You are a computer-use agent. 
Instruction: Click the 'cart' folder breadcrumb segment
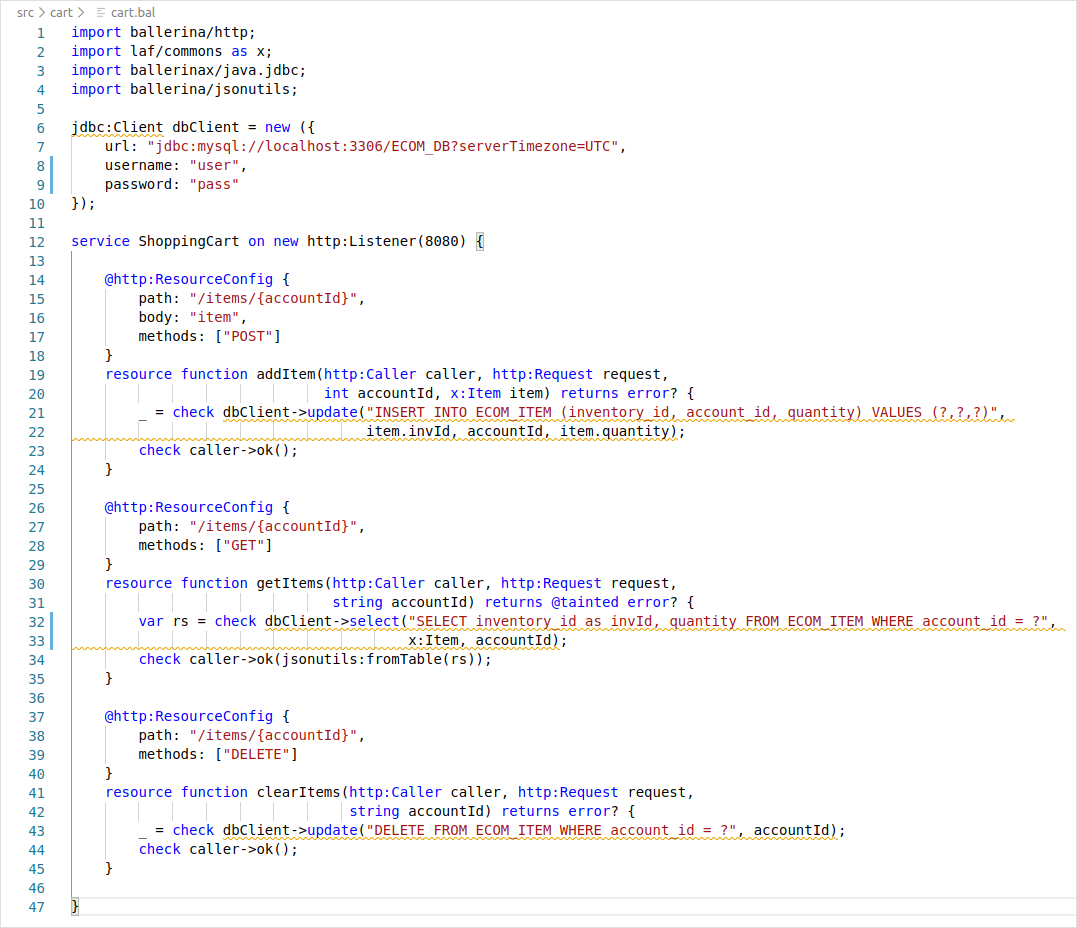pos(61,12)
